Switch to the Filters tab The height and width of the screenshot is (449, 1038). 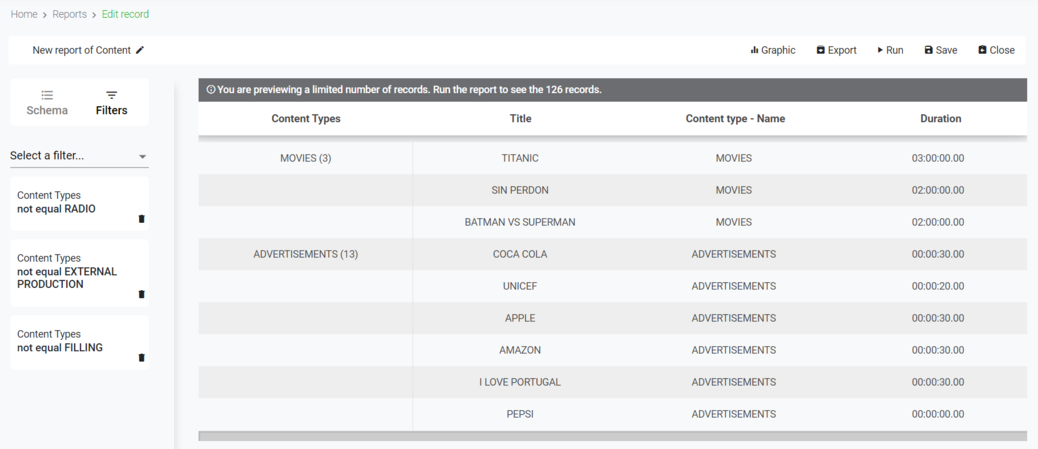tap(111, 103)
